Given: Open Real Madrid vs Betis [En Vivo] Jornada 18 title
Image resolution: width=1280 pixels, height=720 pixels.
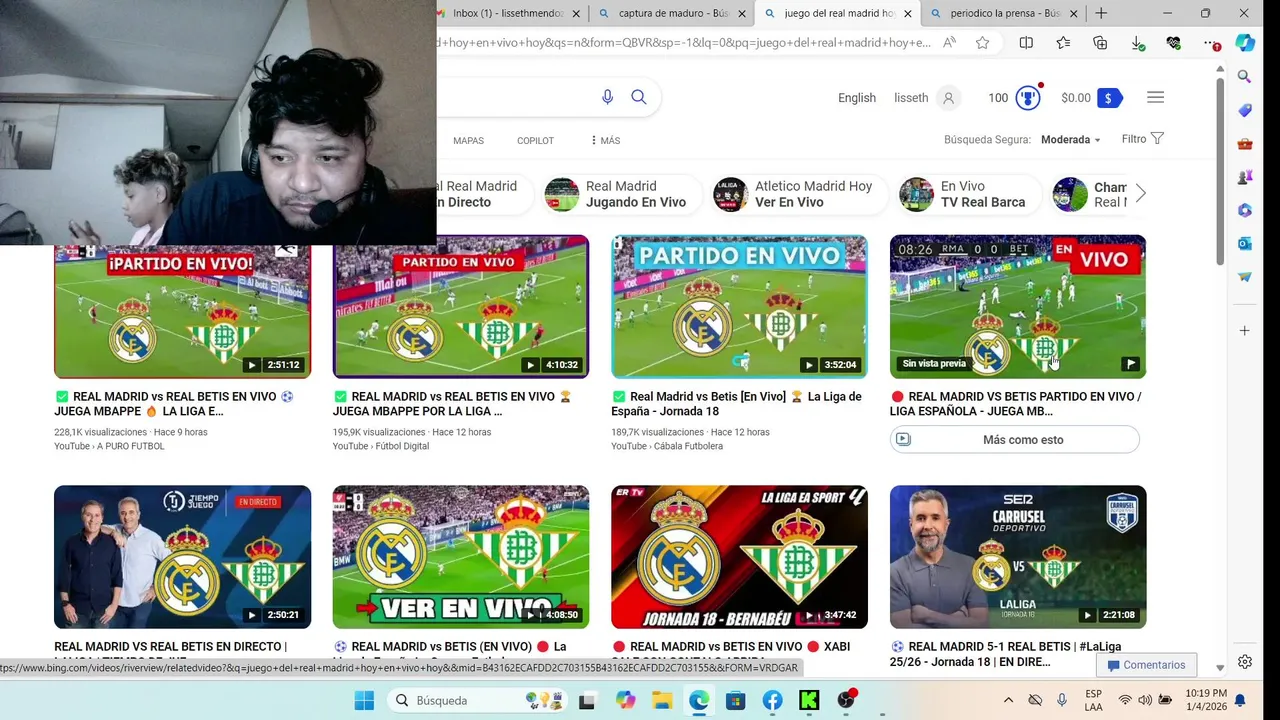Looking at the screenshot, I should pyautogui.click(x=737, y=404).
